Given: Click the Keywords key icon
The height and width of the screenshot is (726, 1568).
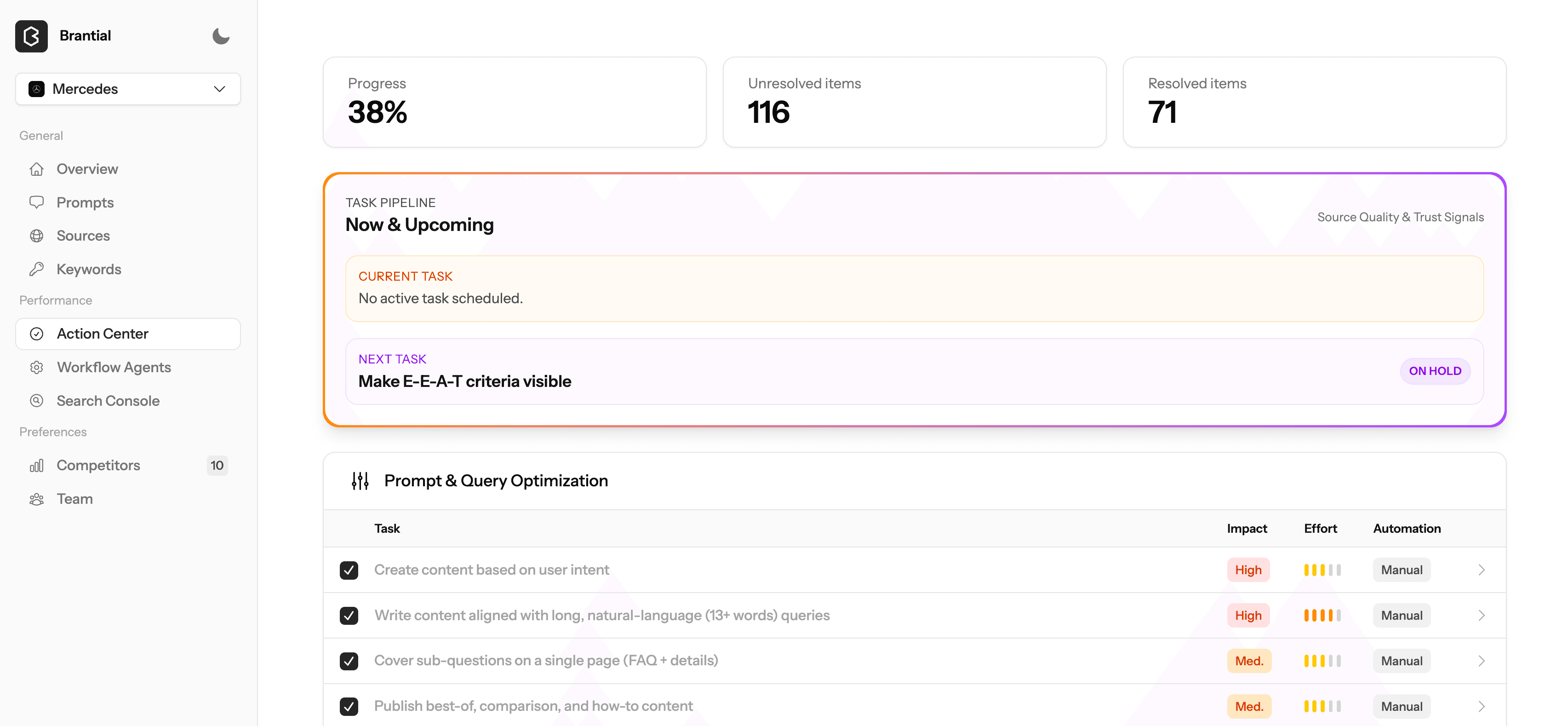Looking at the screenshot, I should [x=36, y=269].
